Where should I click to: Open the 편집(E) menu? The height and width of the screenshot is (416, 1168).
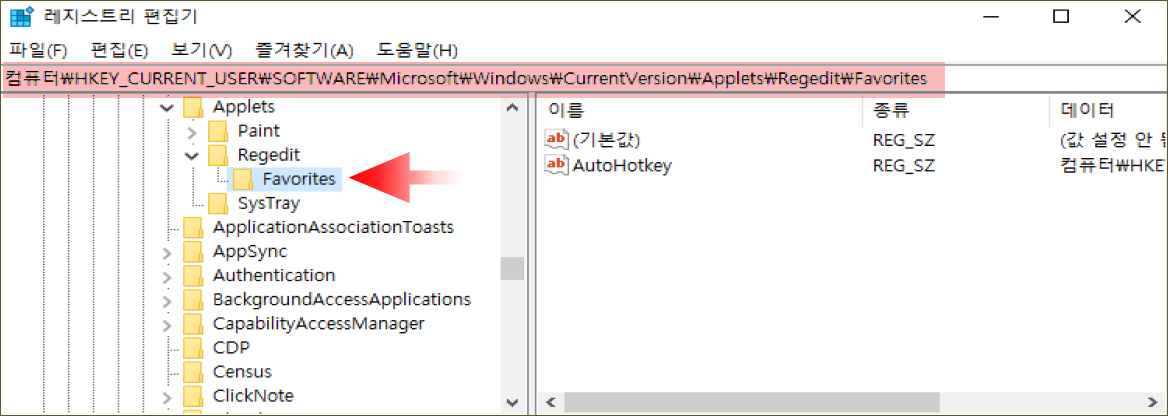[119, 51]
